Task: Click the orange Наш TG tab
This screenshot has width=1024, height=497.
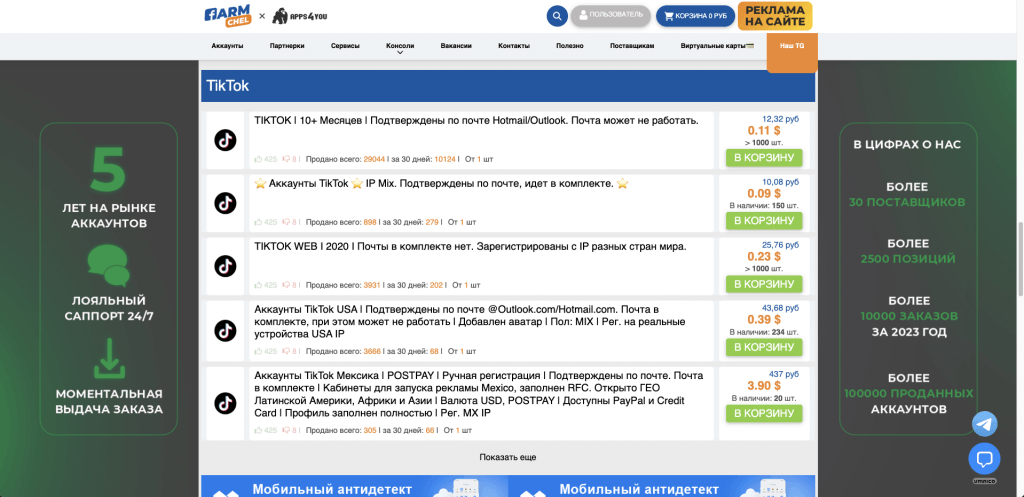Action: click(792, 52)
